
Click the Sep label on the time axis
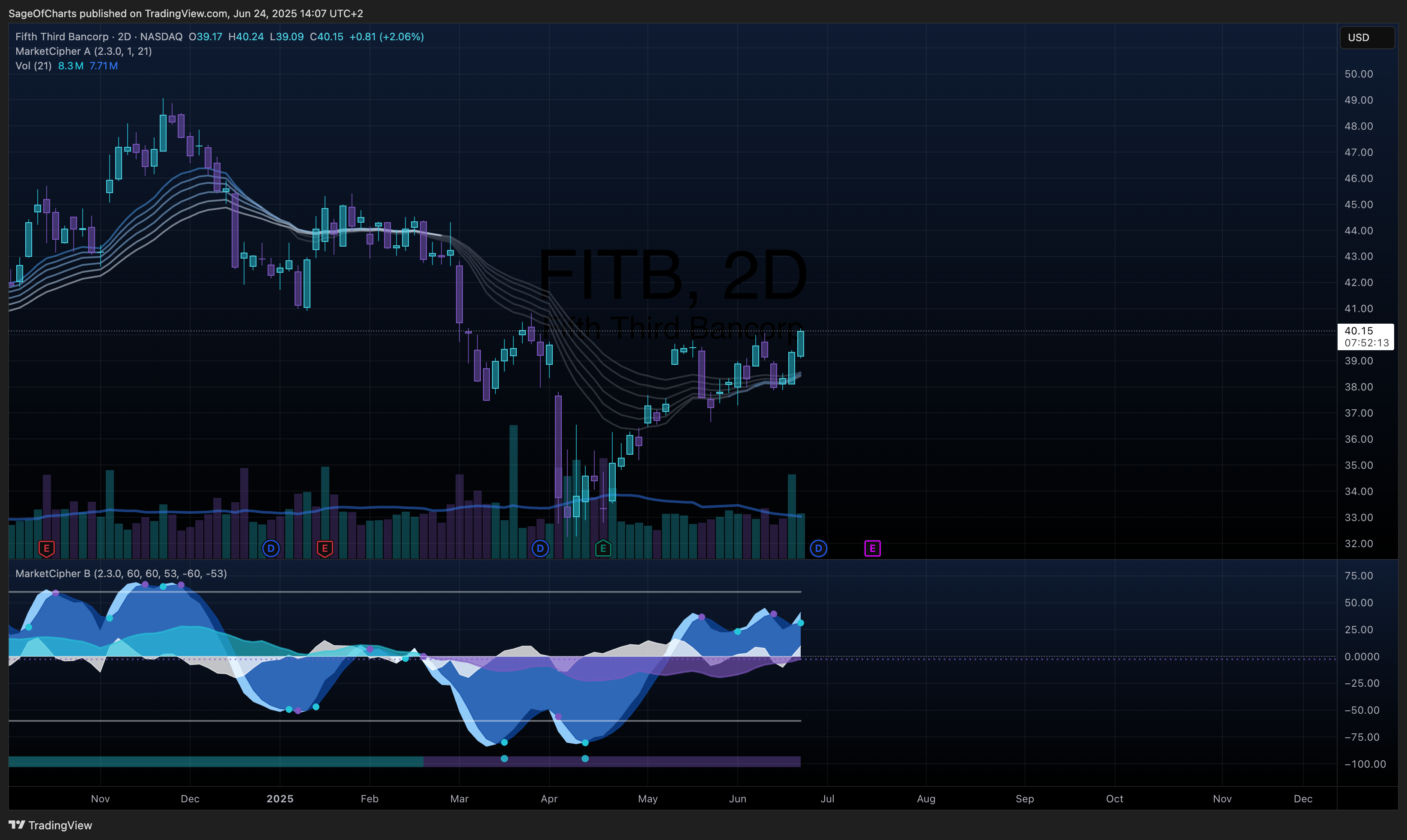point(1025,798)
